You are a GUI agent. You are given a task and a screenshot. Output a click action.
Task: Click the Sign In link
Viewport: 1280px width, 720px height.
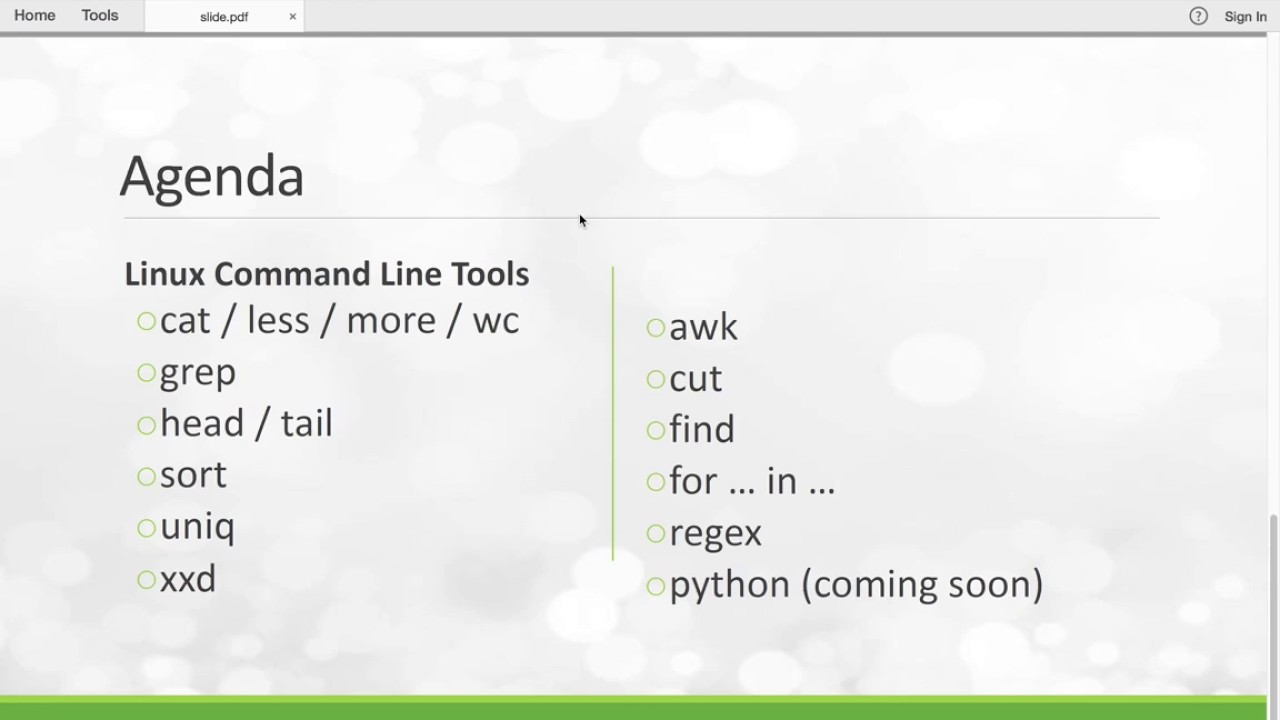1245,17
